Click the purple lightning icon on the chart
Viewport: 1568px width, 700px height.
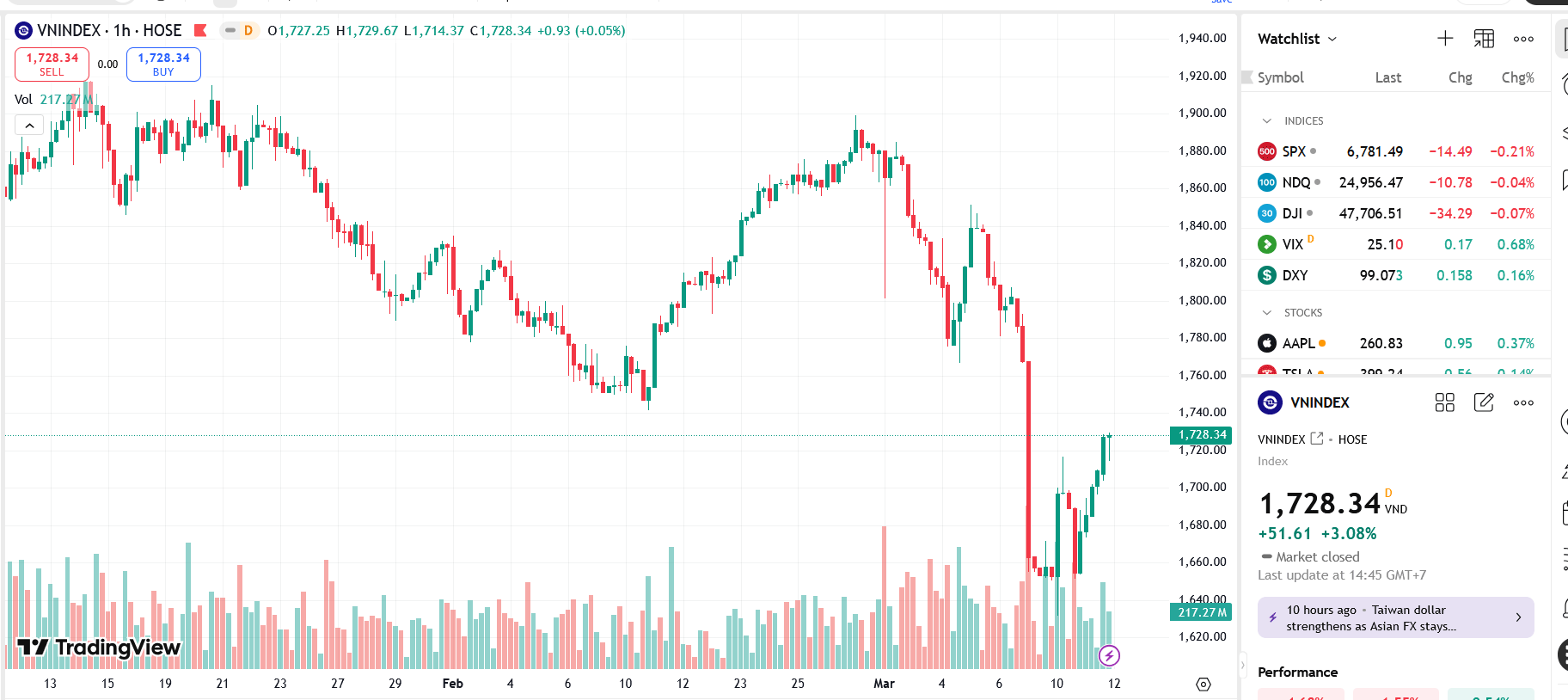(x=1110, y=656)
